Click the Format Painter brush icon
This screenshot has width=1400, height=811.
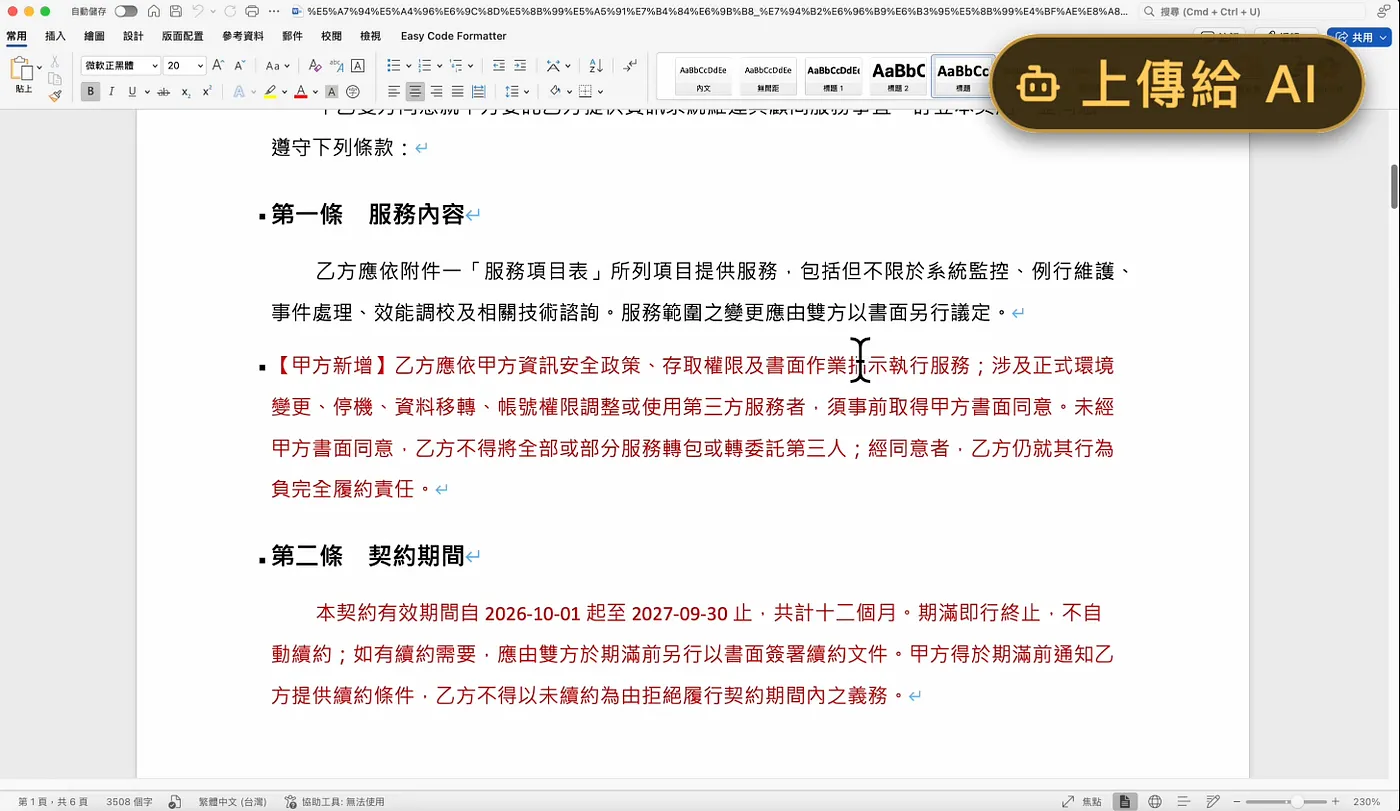coord(55,96)
